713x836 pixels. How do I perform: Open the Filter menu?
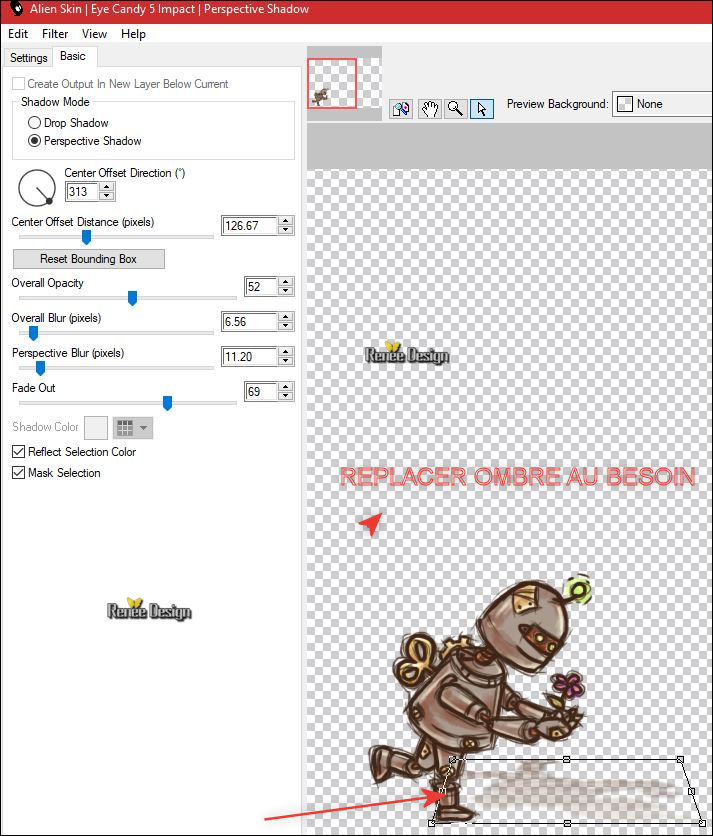[55, 34]
